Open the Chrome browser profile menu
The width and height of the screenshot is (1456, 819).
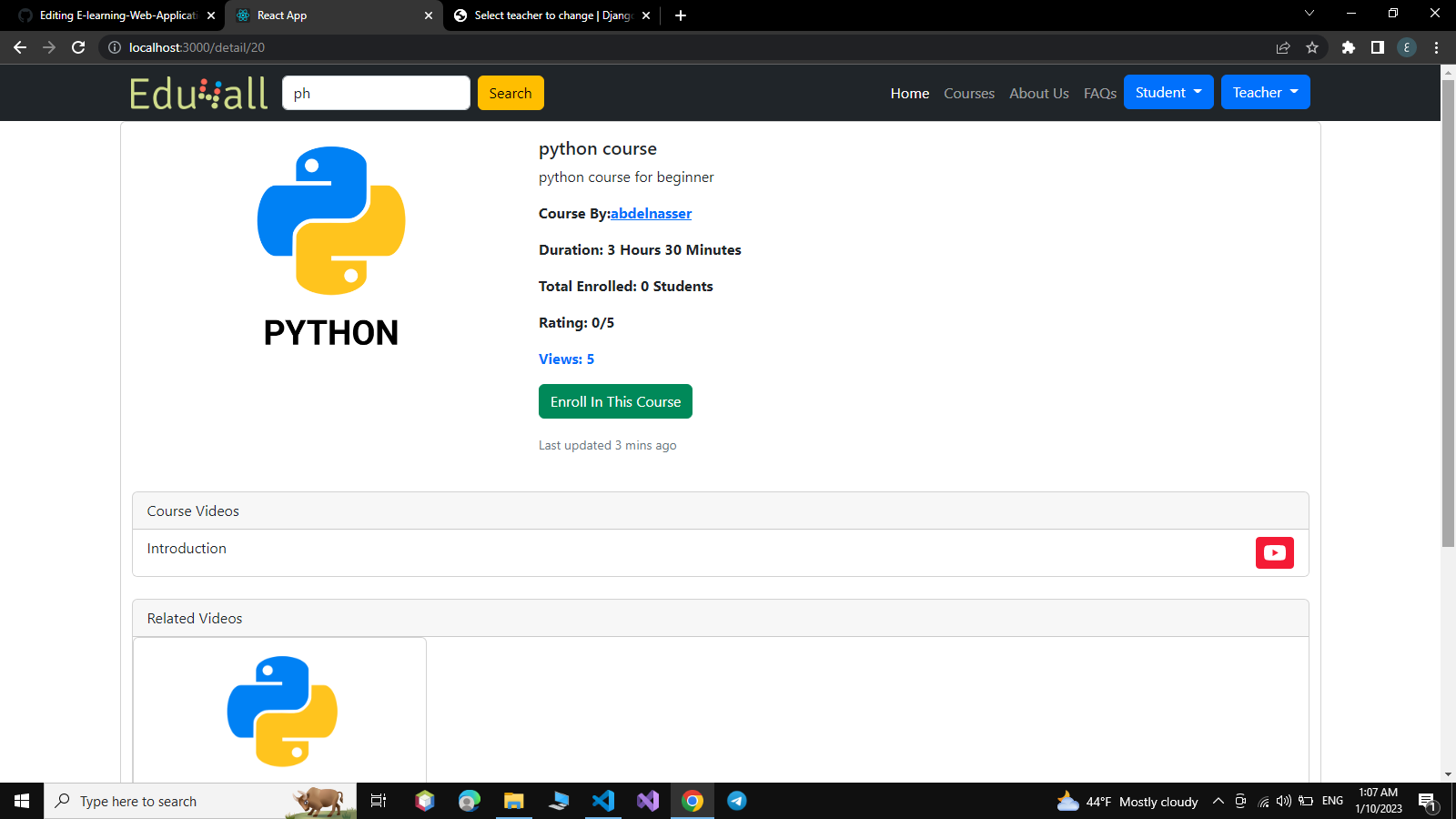[1407, 47]
